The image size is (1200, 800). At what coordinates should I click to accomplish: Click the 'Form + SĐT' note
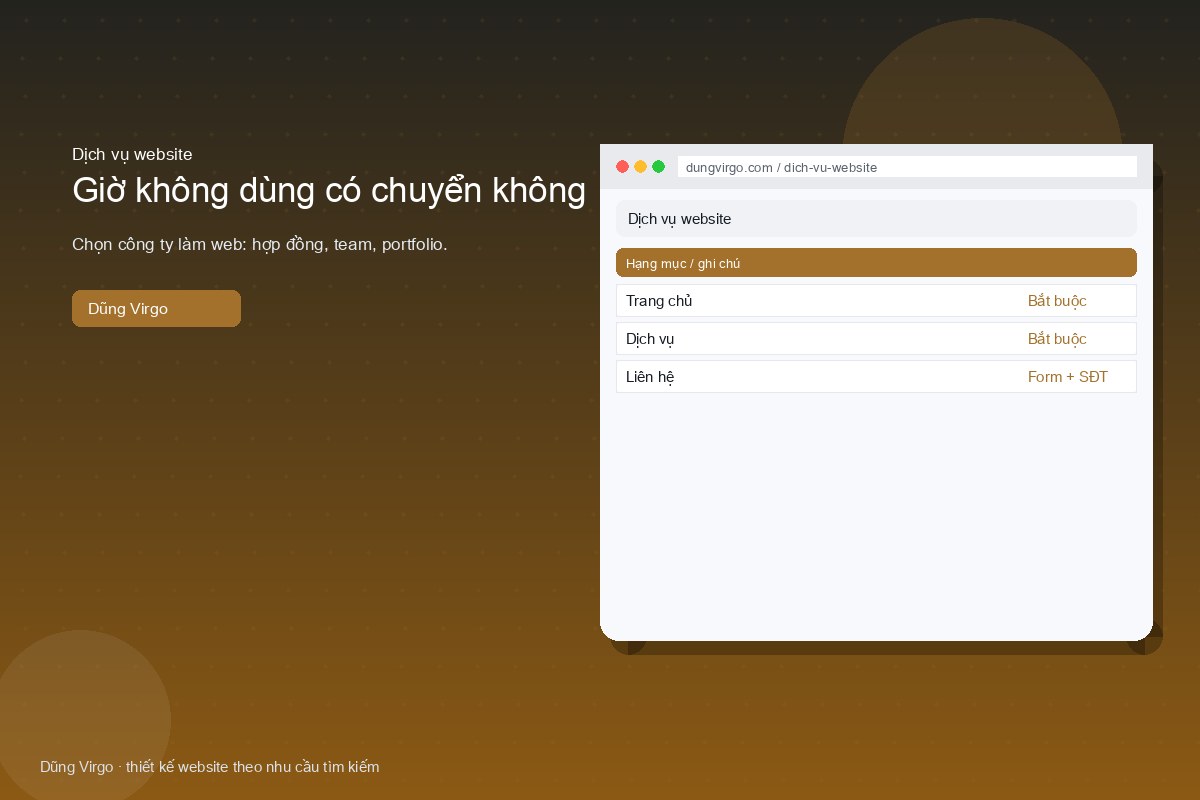point(1068,377)
